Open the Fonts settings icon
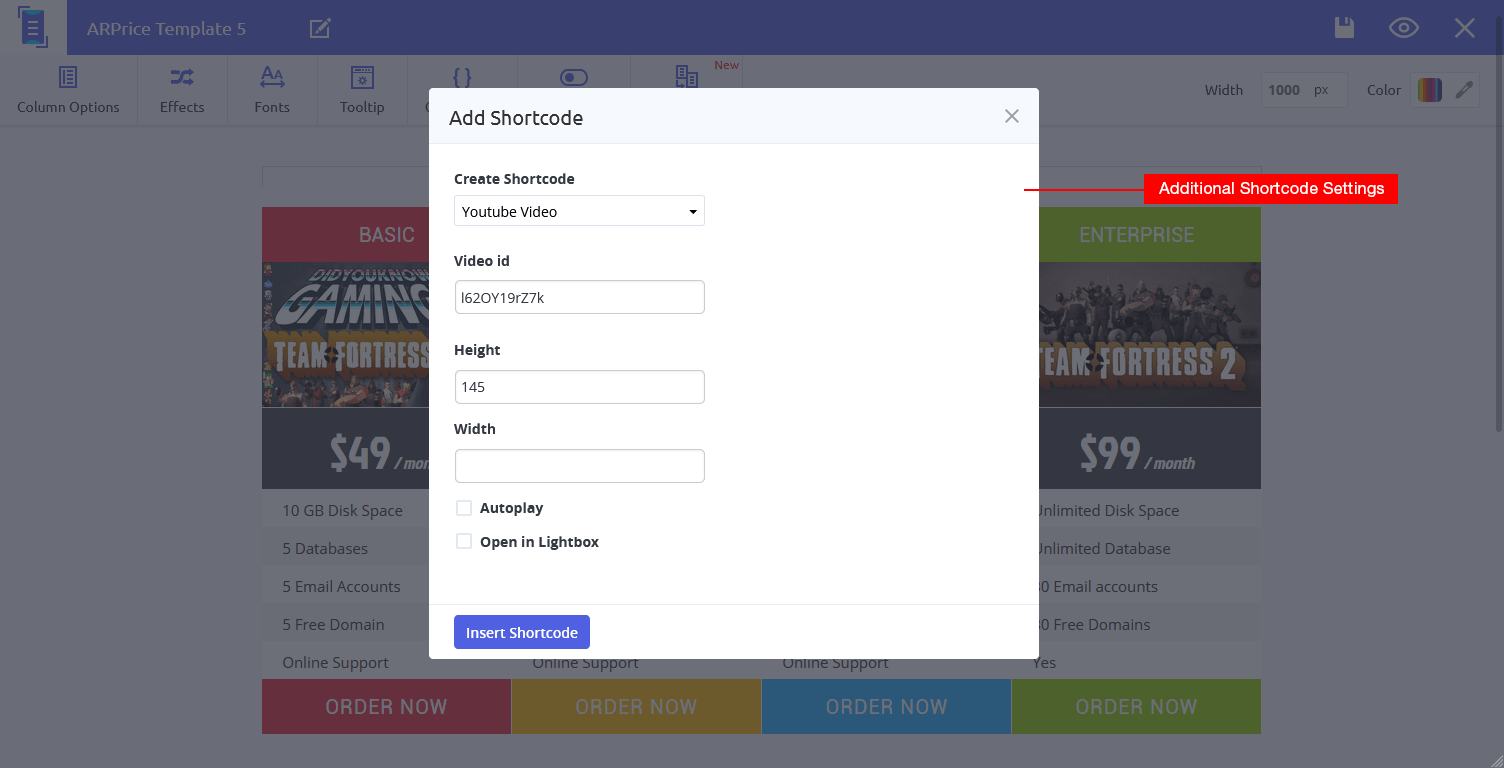1504x768 pixels. [272, 90]
